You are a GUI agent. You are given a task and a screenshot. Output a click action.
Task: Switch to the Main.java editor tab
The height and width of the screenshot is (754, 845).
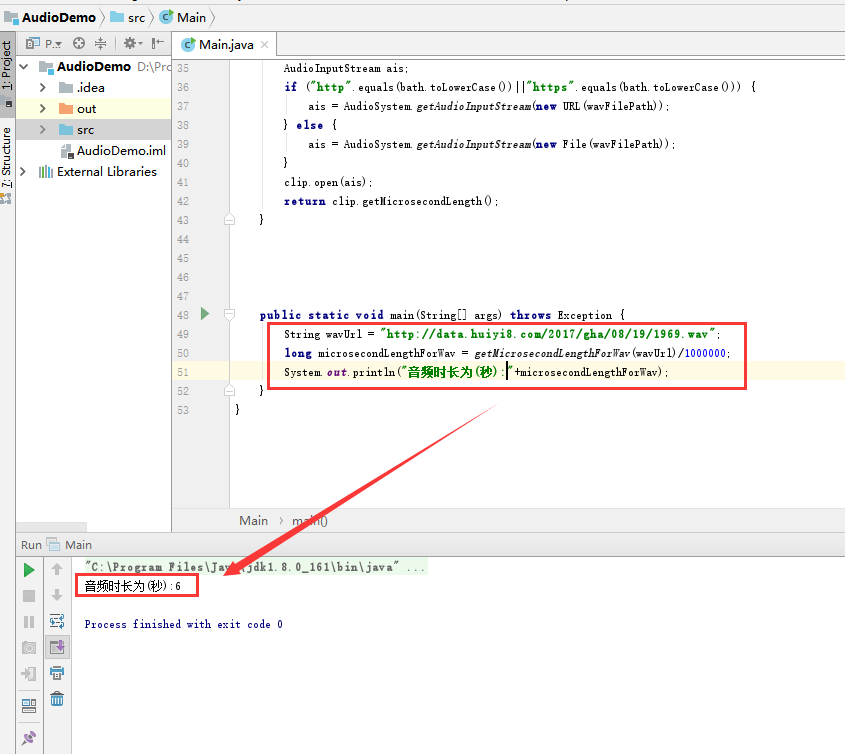click(x=225, y=45)
